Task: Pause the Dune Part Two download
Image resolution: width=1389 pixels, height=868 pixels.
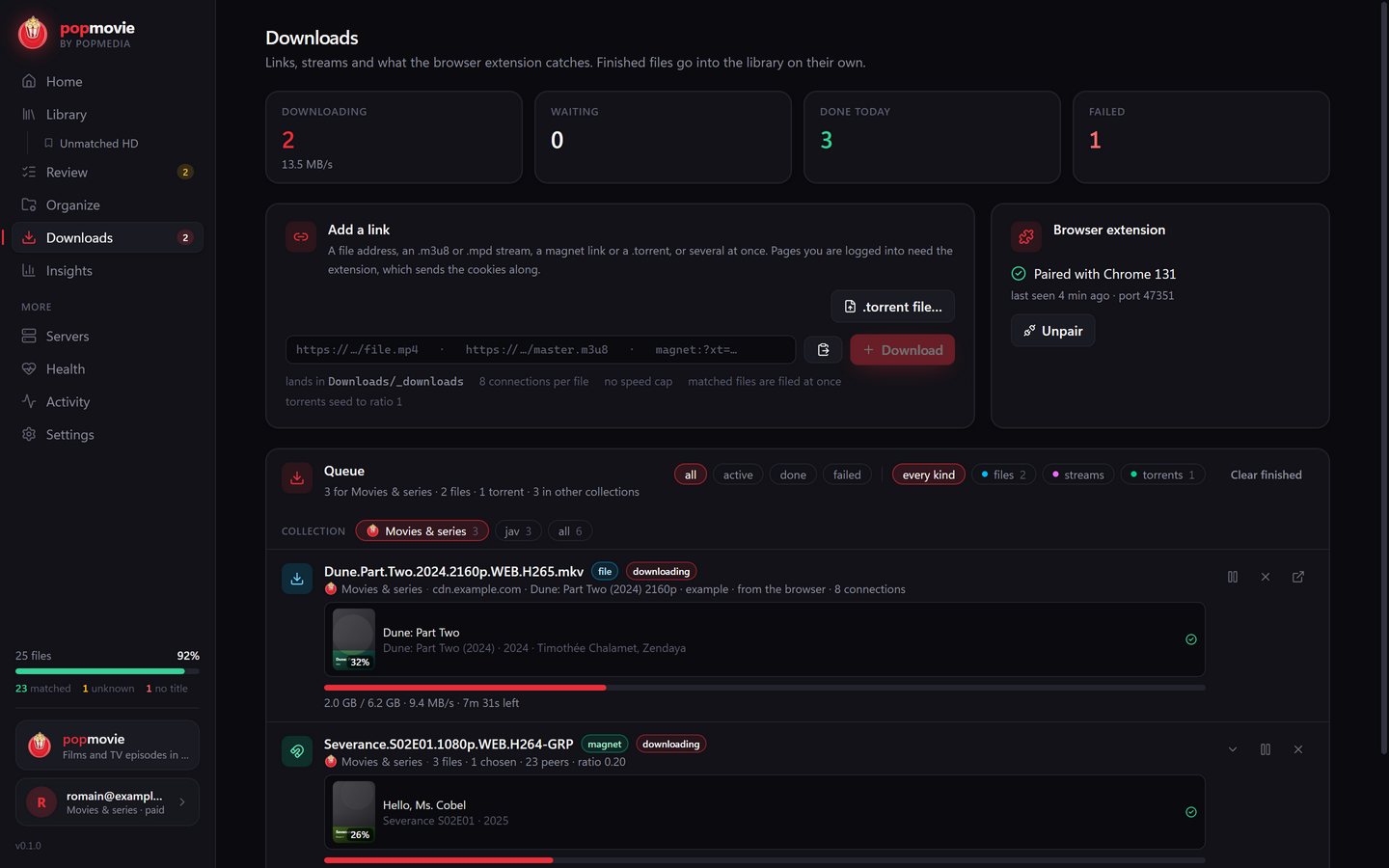Action: click(1233, 577)
